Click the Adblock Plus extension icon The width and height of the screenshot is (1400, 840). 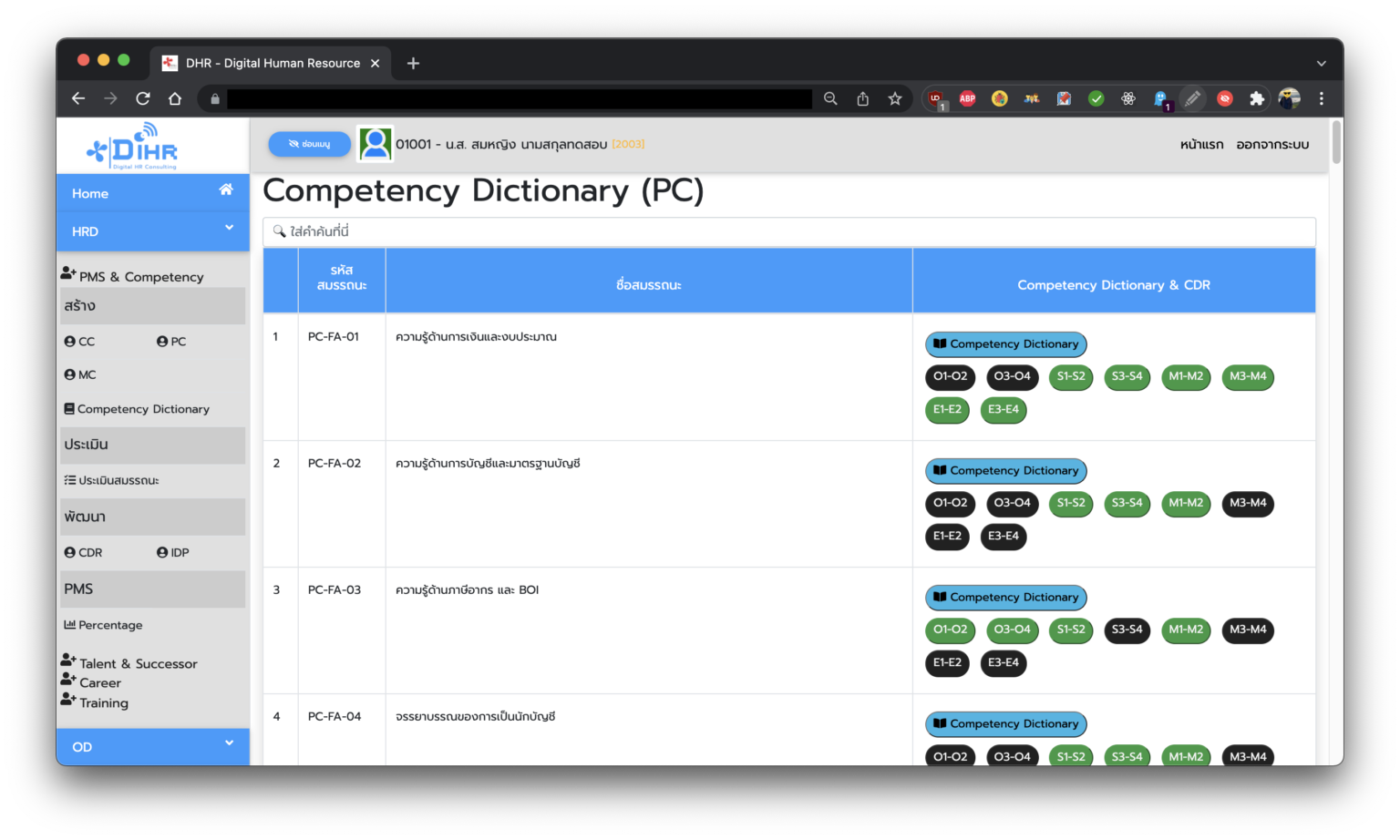(x=967, y=98)
